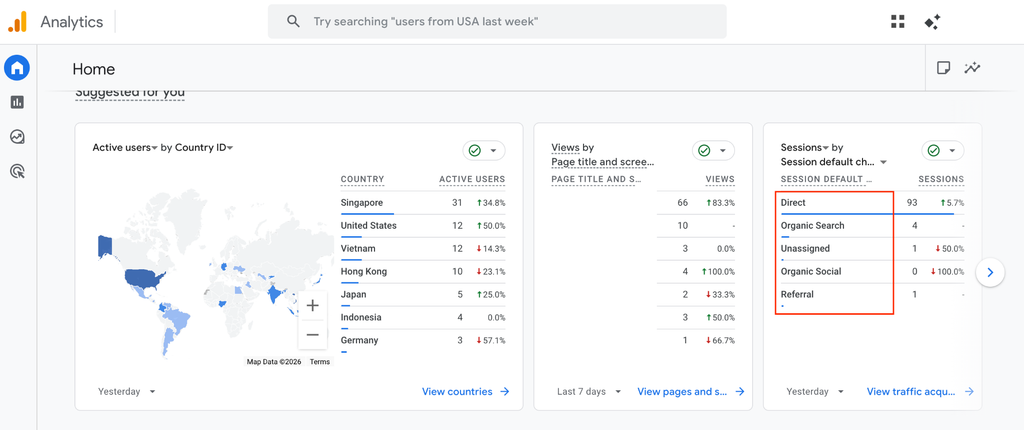Viewport: 1024px width, 430px height.
Task: Open Country ID dimension dropdown
Action: (204, 148)
